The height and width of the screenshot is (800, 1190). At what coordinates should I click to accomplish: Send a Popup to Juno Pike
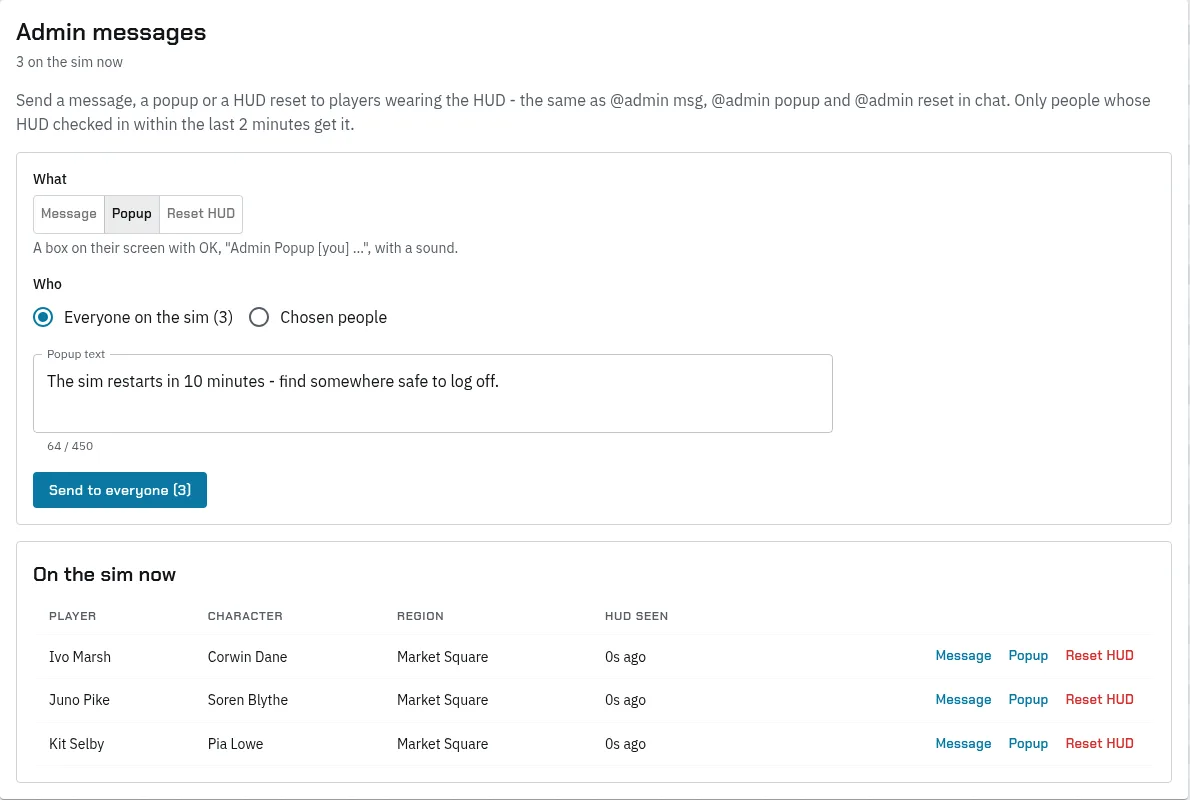click(x=1028, y=700)
